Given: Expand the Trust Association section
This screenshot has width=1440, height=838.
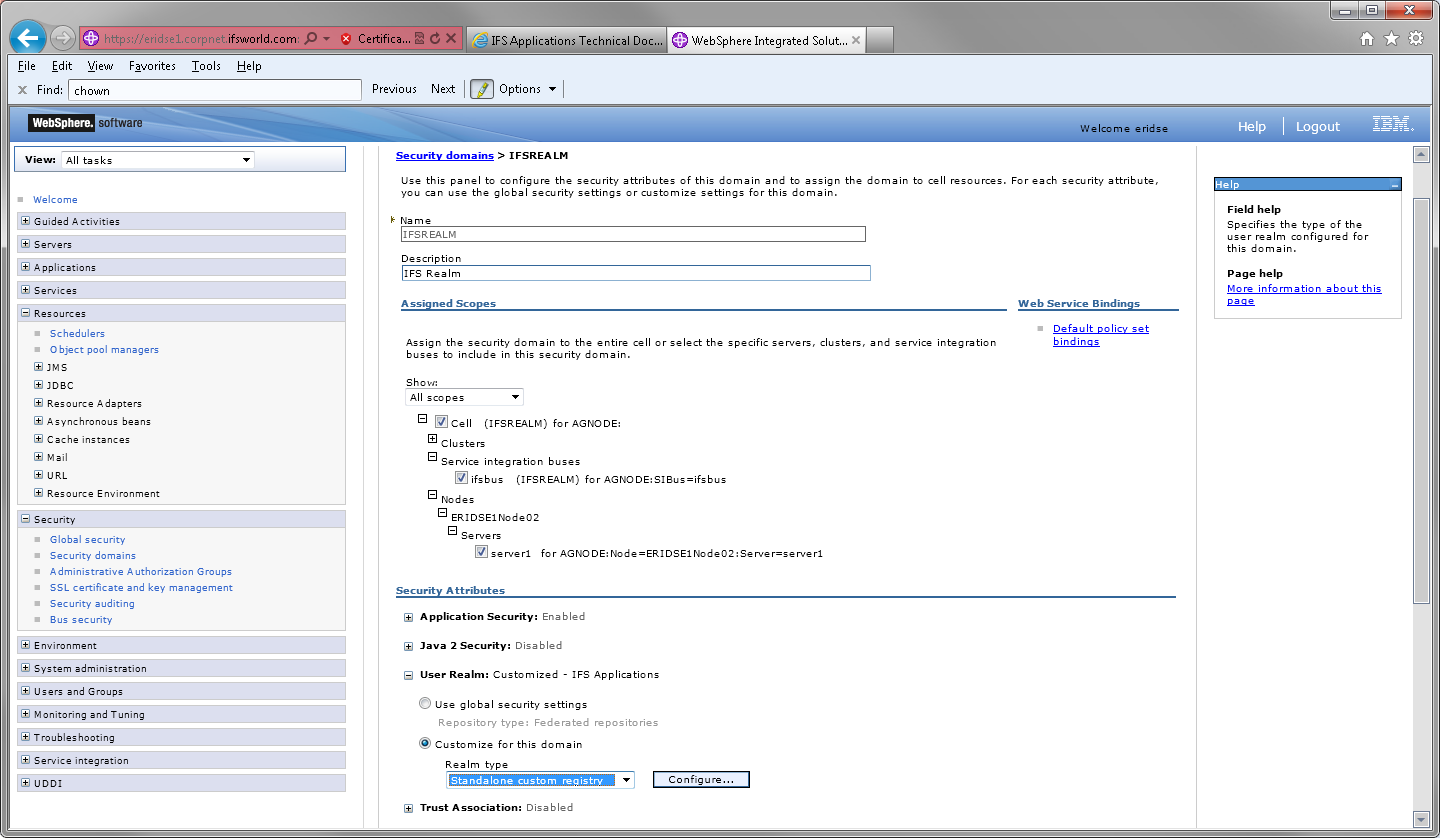Looking at the screenshot, I should click(x=408, y=808).
